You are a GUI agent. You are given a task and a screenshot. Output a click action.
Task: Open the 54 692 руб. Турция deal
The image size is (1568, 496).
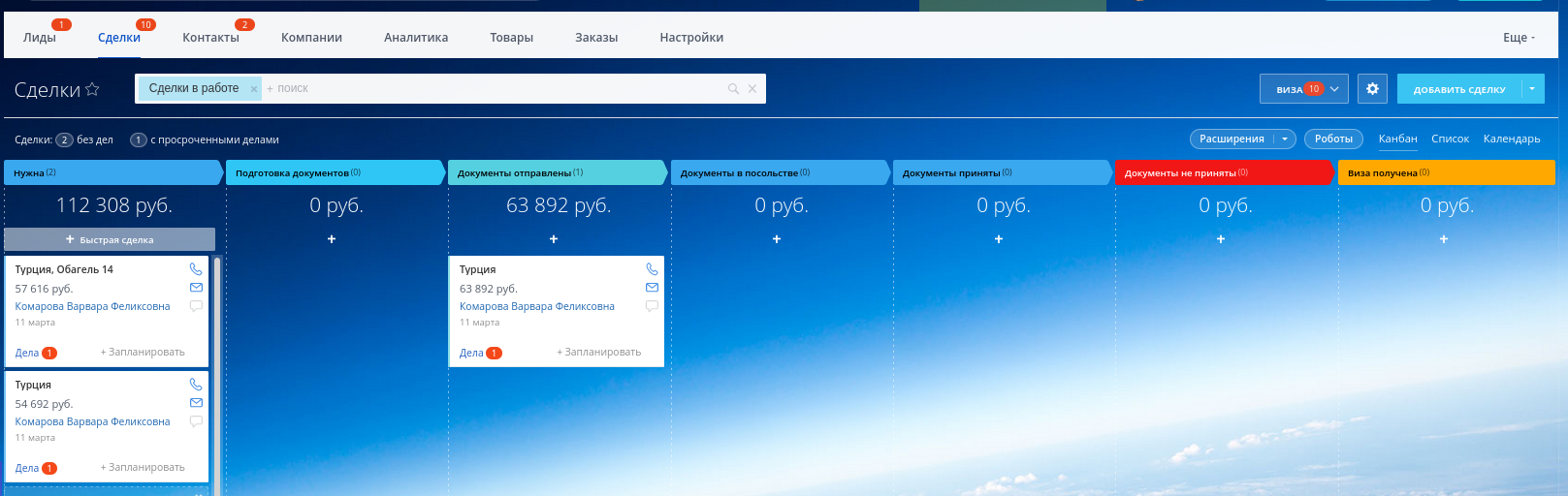33,385
